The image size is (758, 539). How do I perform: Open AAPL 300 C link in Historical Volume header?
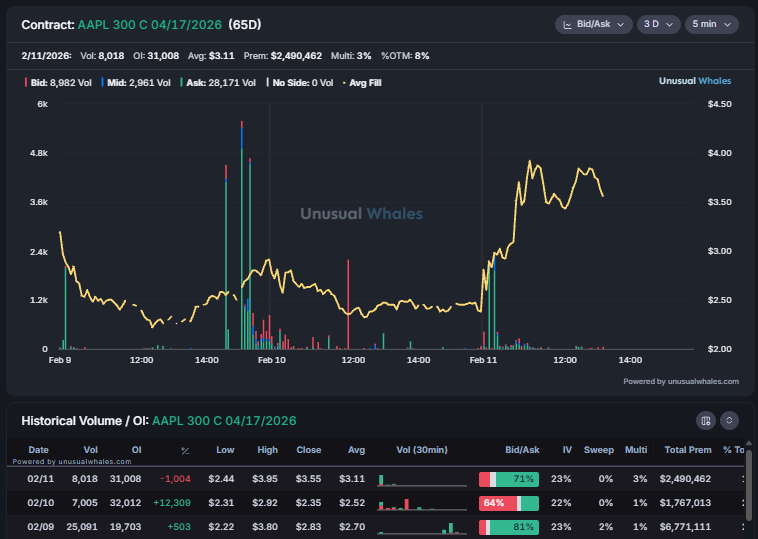click(224, 421)
